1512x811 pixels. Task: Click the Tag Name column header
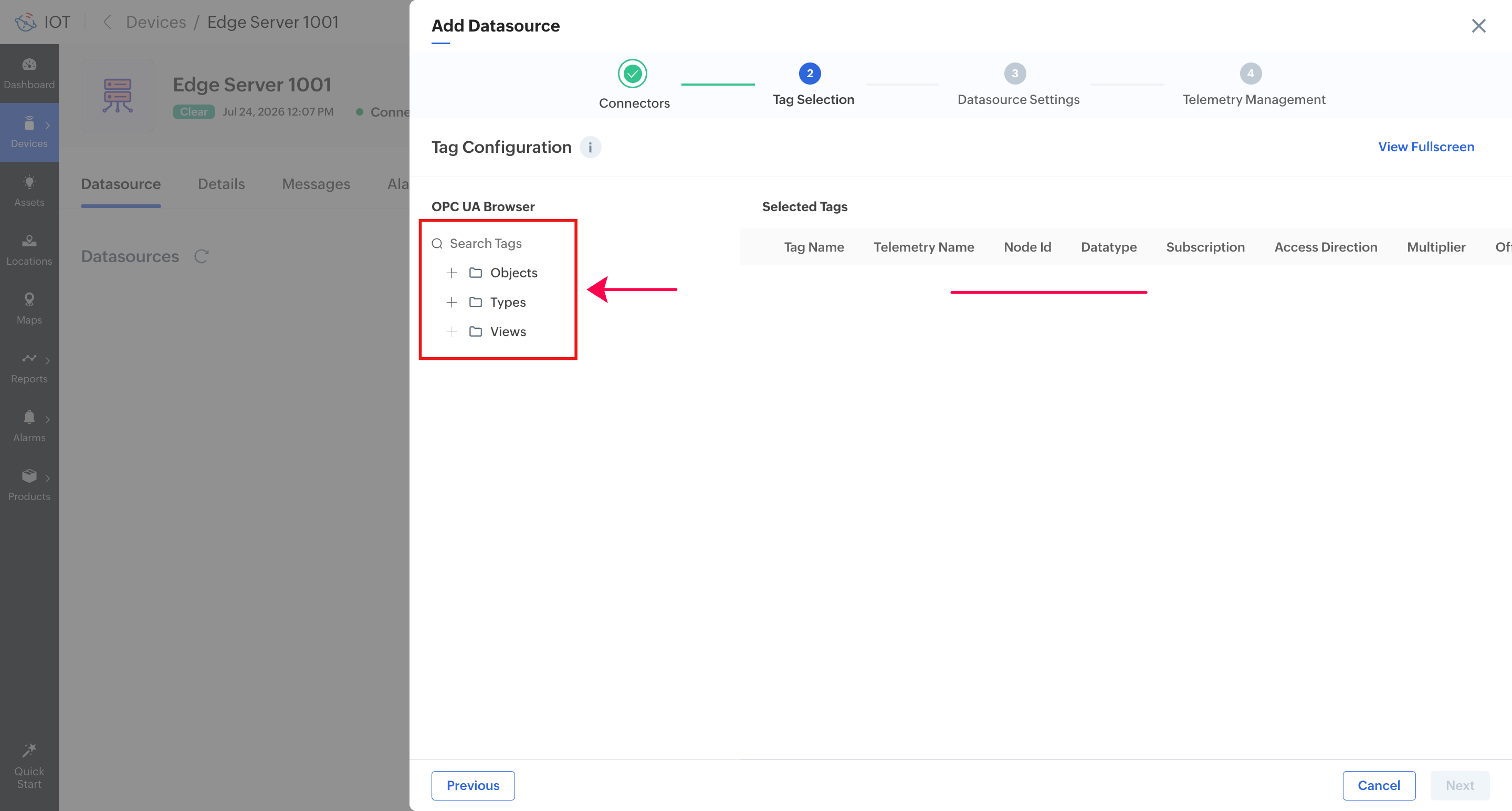point(814,247)
